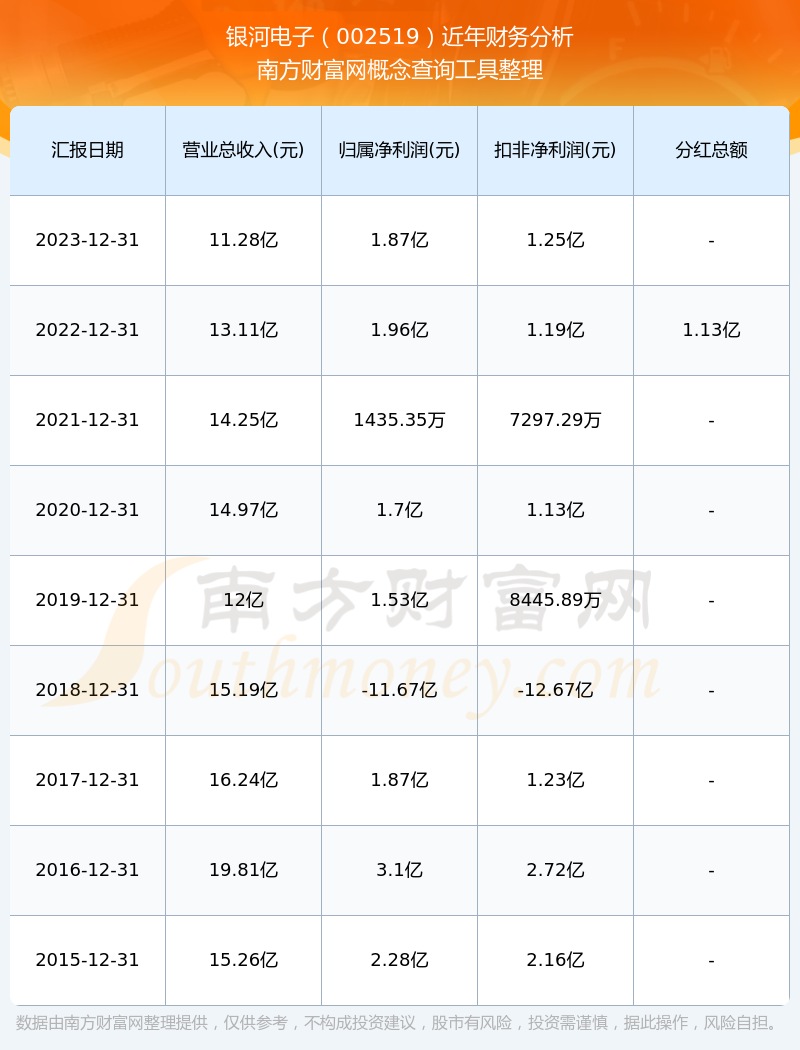The width and height of the screenshot is (800, 1050).
Task: Pick non-recurring profit 1.25亿
Action: pyautogui.click(x=556, y=240)
